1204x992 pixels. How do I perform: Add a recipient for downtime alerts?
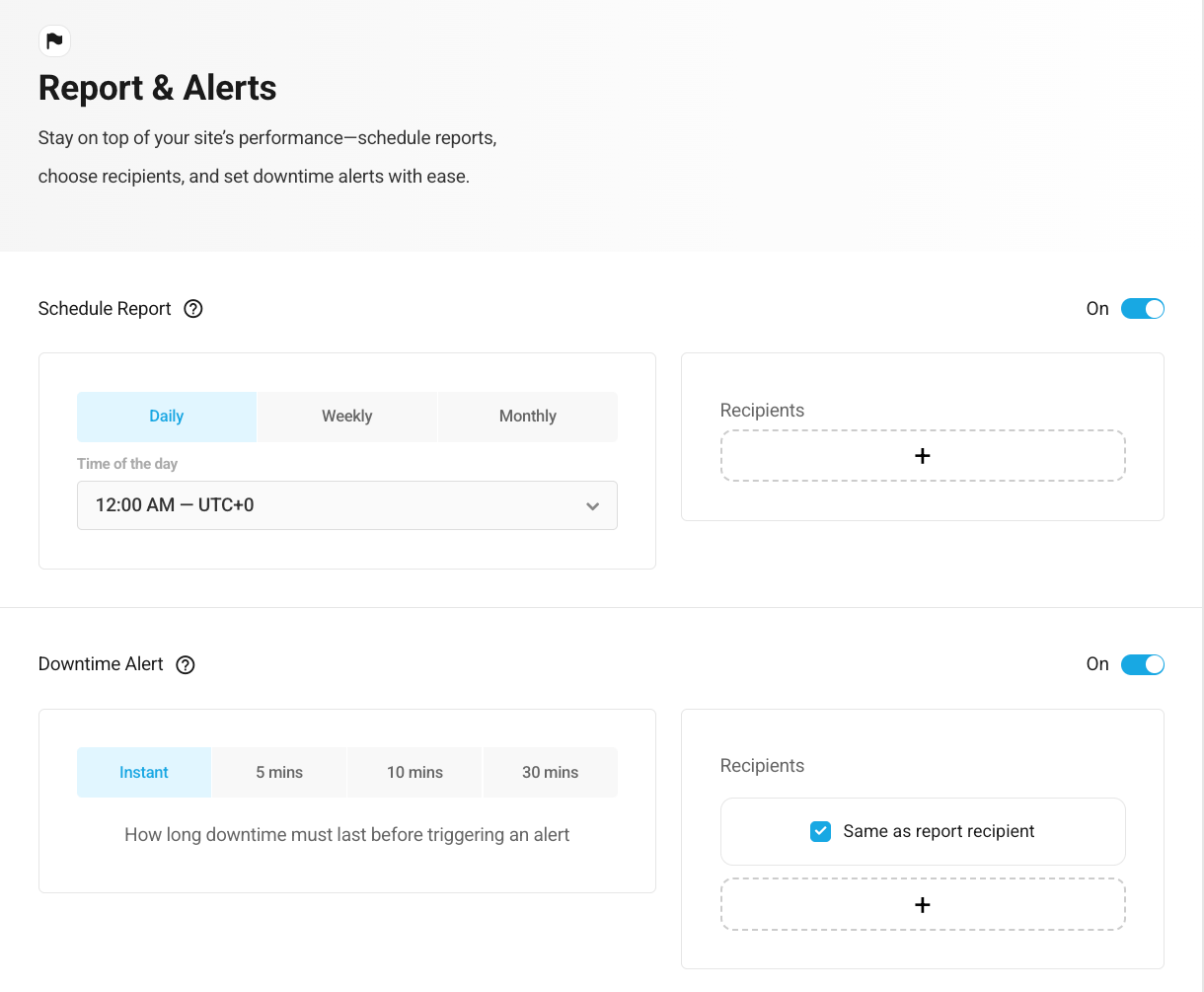(922, 905)
